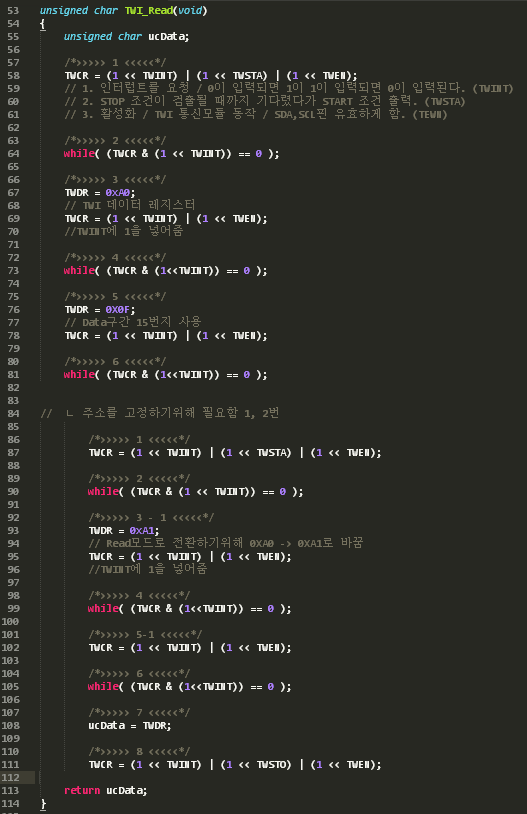Click the TWI_Read function name
The width and height of the screenshot is (527, 814).
pyautogui.click(x=149, y=11)
